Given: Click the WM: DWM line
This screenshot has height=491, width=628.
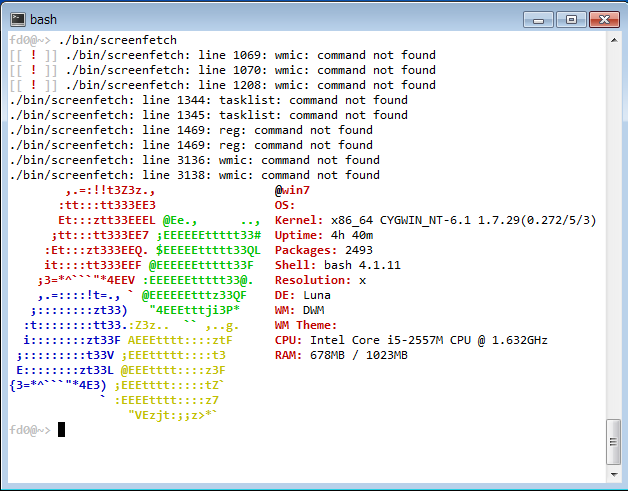Looking at the screenshot, I should pos(300,310).
